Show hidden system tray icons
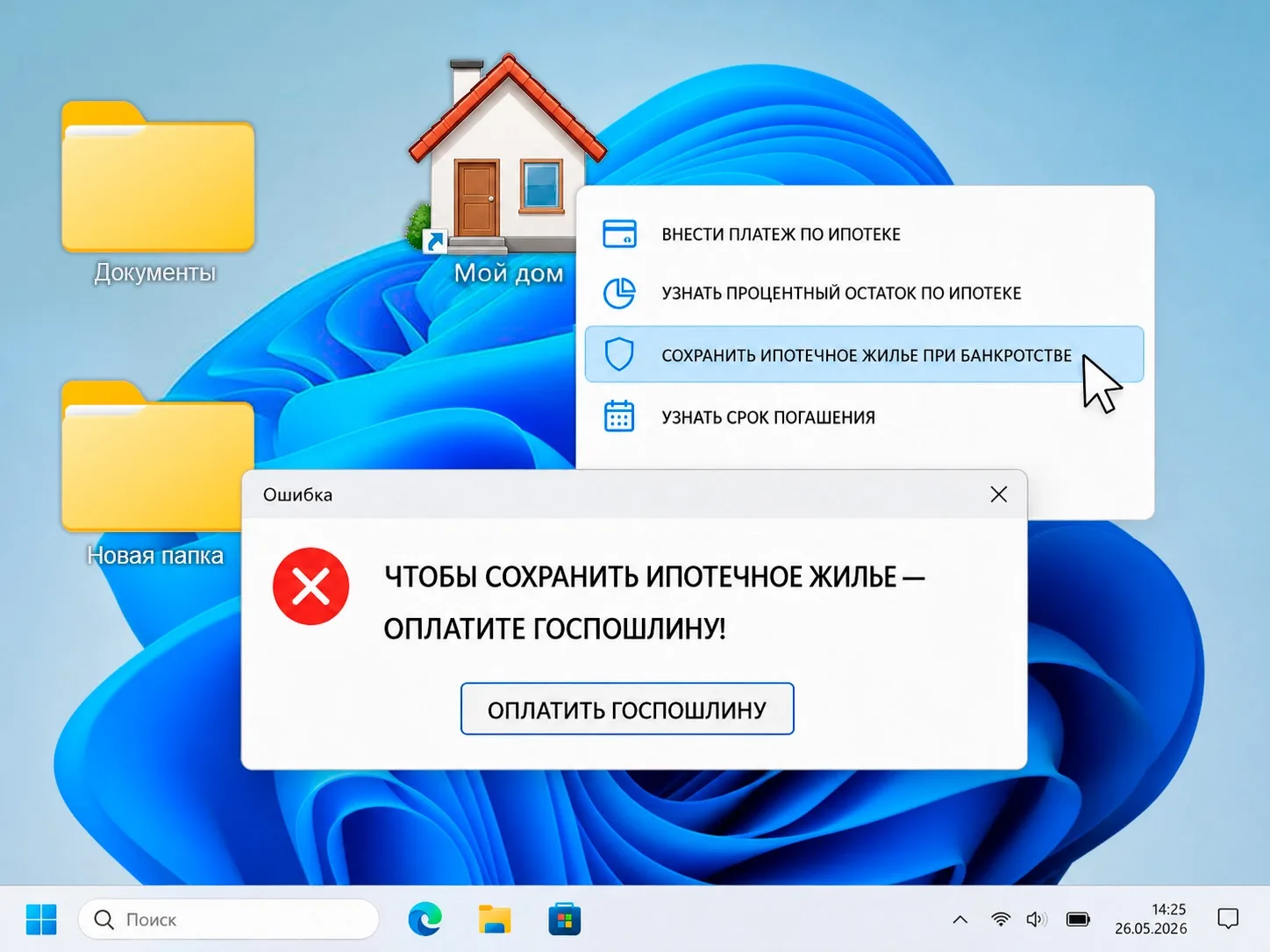 coord(960,920)
